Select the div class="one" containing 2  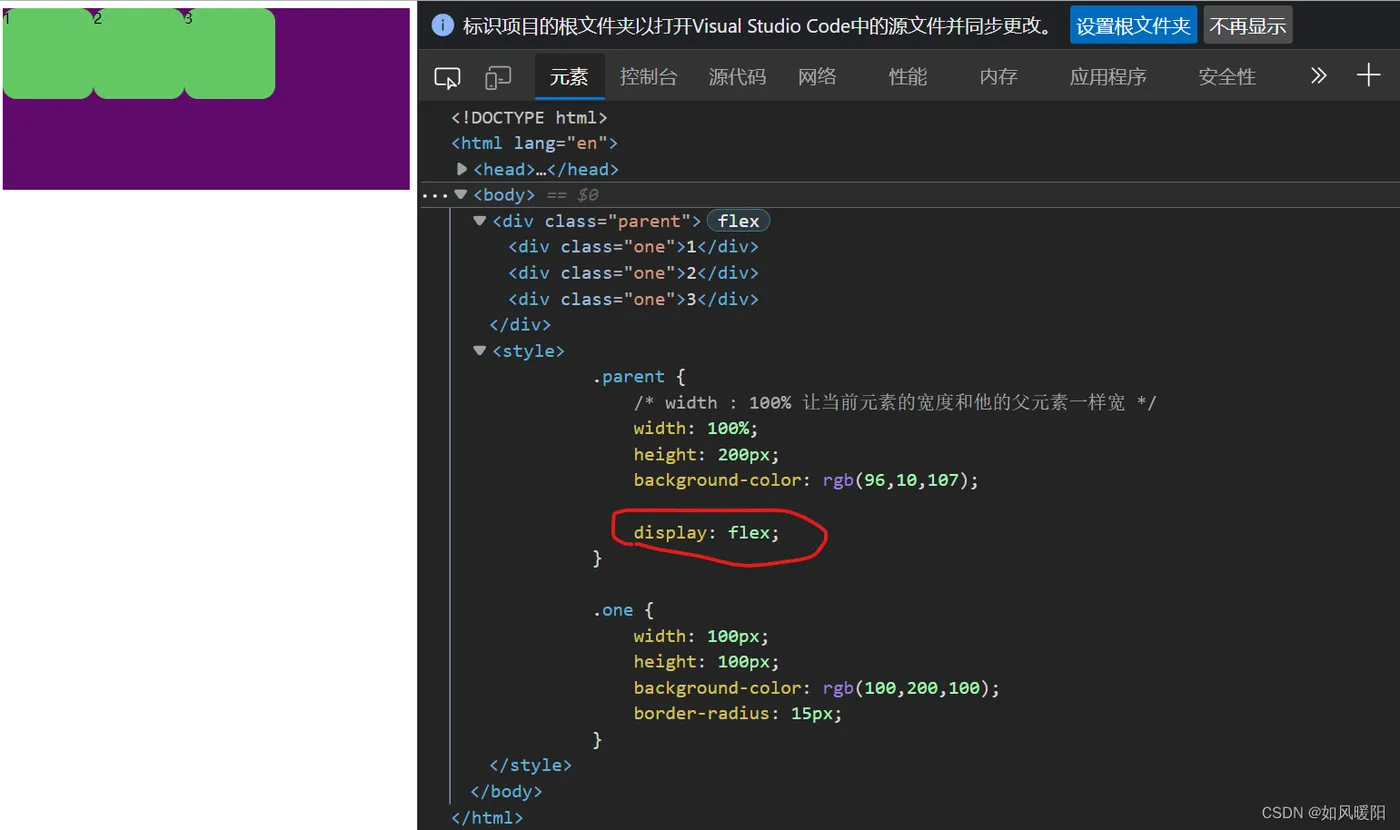tap(633, 273)
